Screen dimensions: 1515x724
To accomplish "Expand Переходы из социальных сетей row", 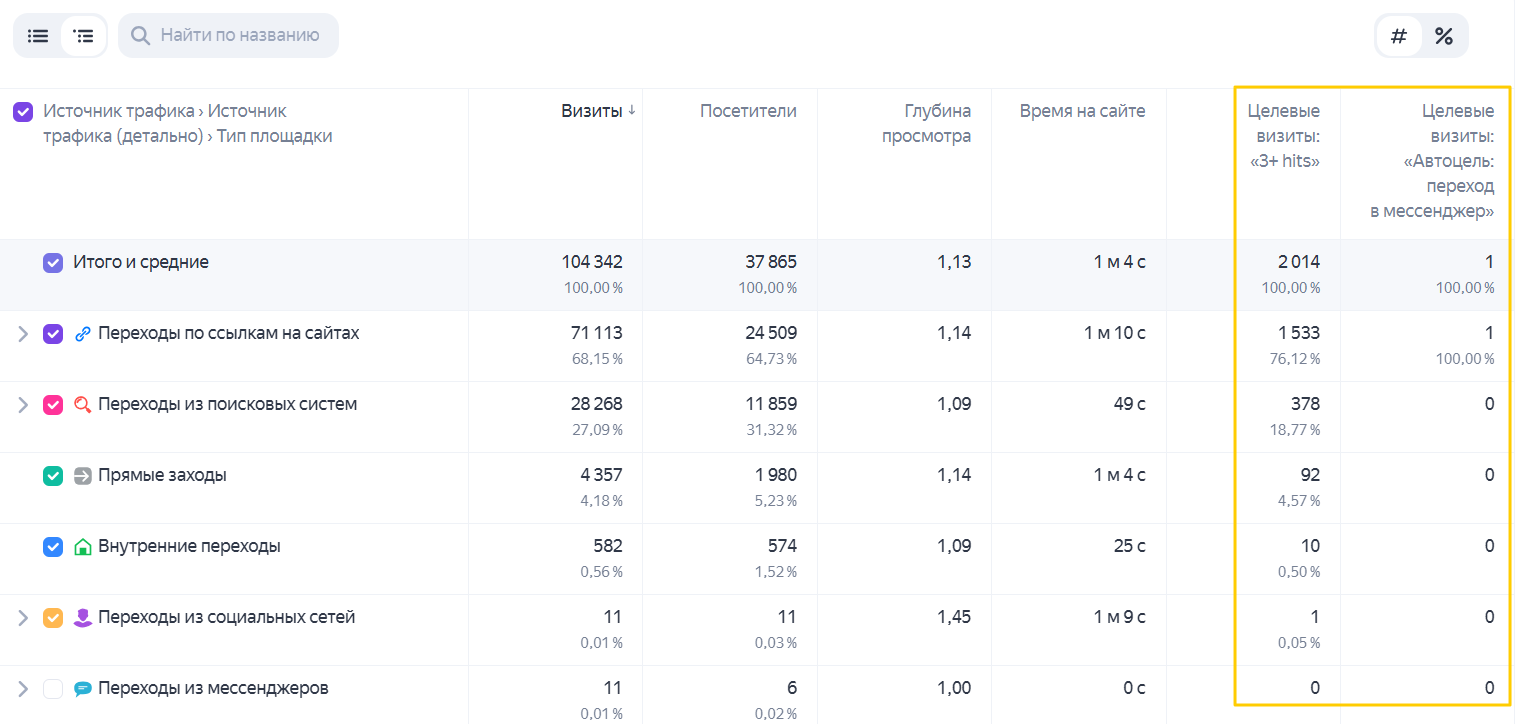I will 23,618.
